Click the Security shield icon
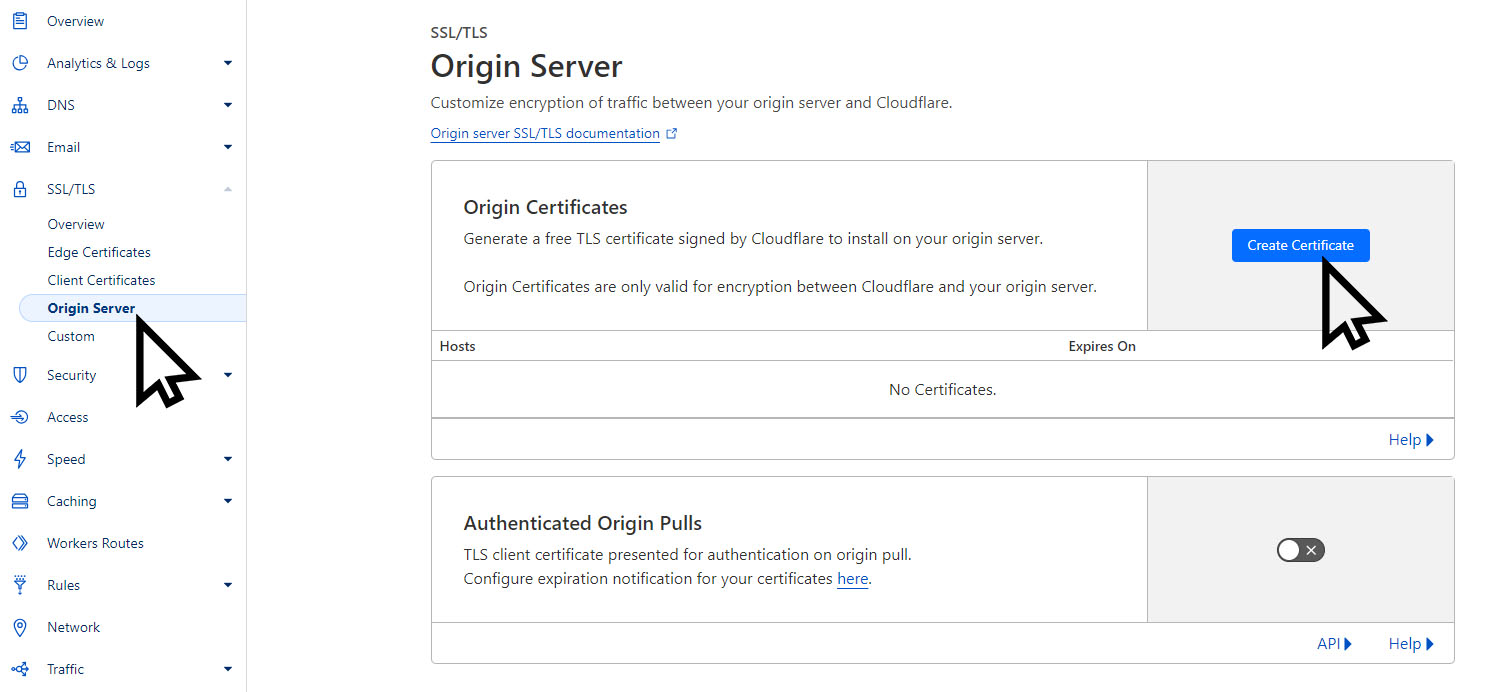This screenshot has width=1502, height=692. 19,375
